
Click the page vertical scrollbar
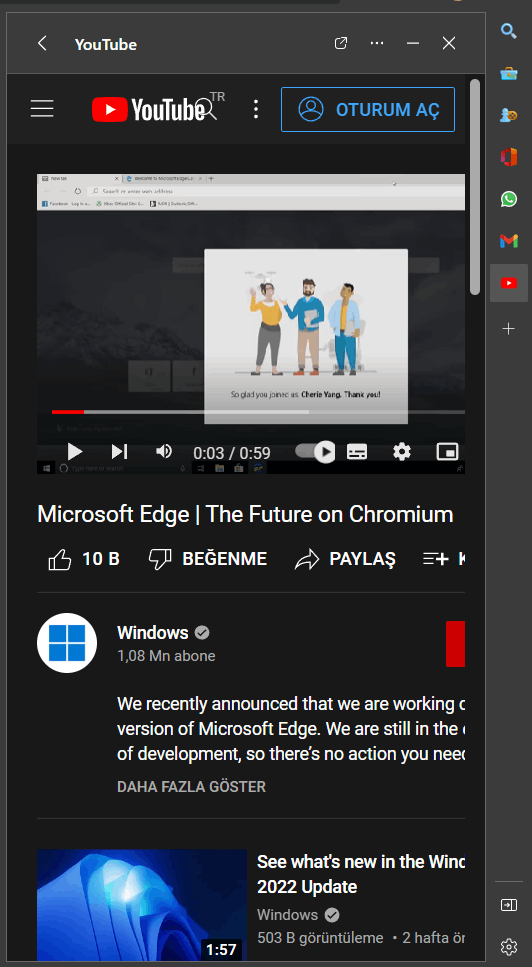click(475, 187)
